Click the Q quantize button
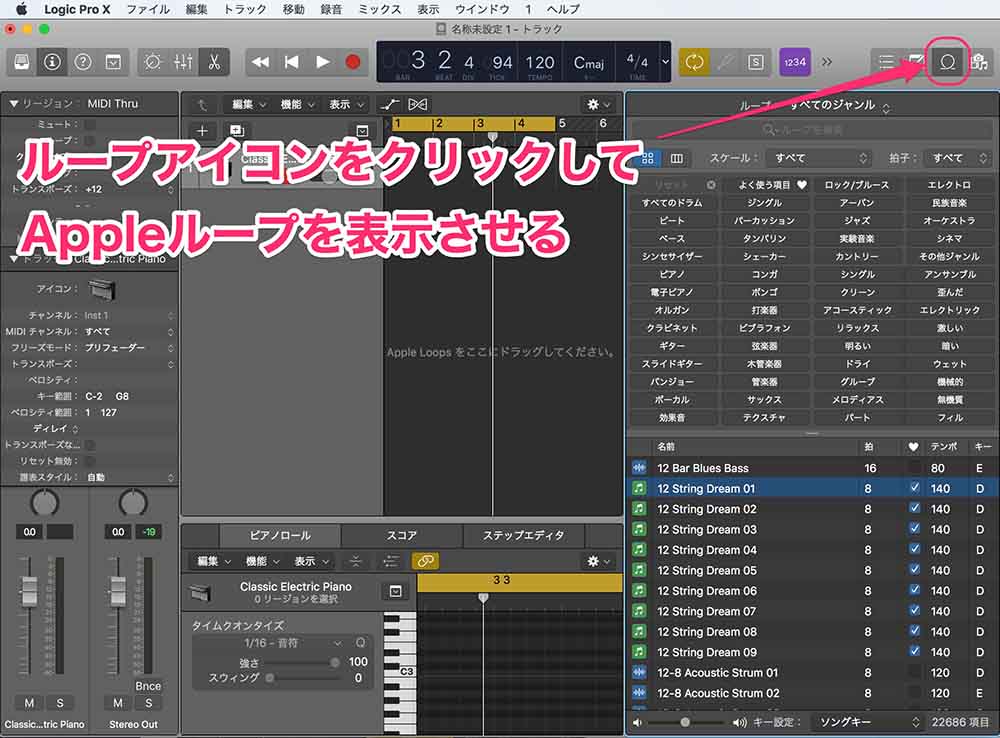Viewport: 1000px width, 738px height. [360, 643]
